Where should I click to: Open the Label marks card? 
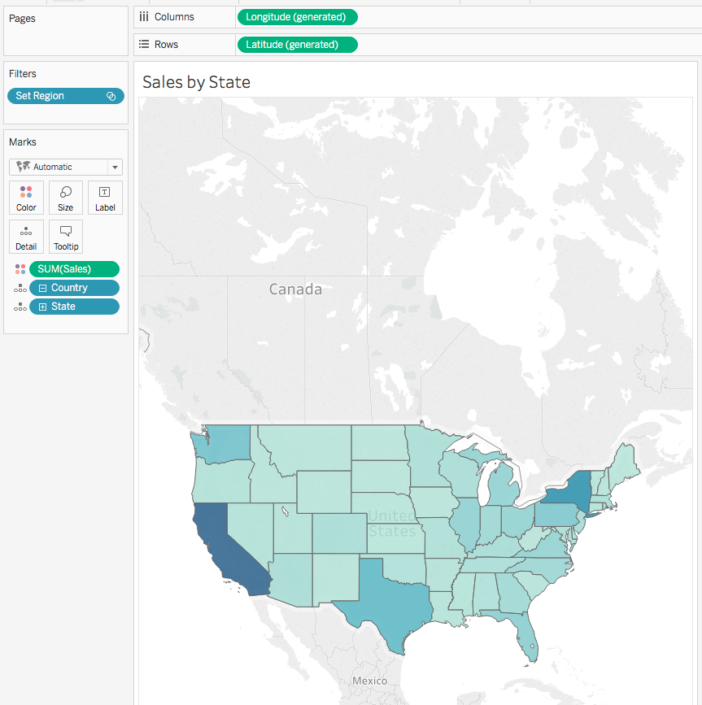pyautogui.click(x=105, y=197)
